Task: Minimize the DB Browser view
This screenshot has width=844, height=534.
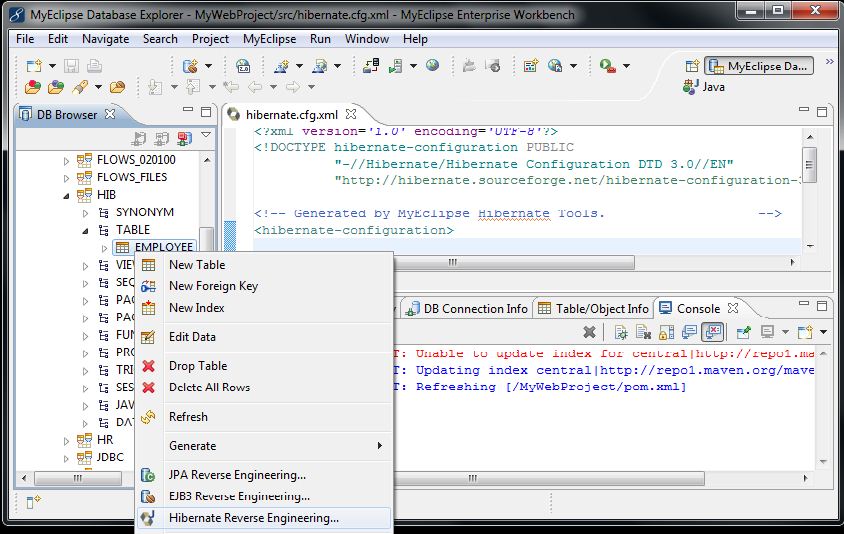Action: [x=188, y=110]
